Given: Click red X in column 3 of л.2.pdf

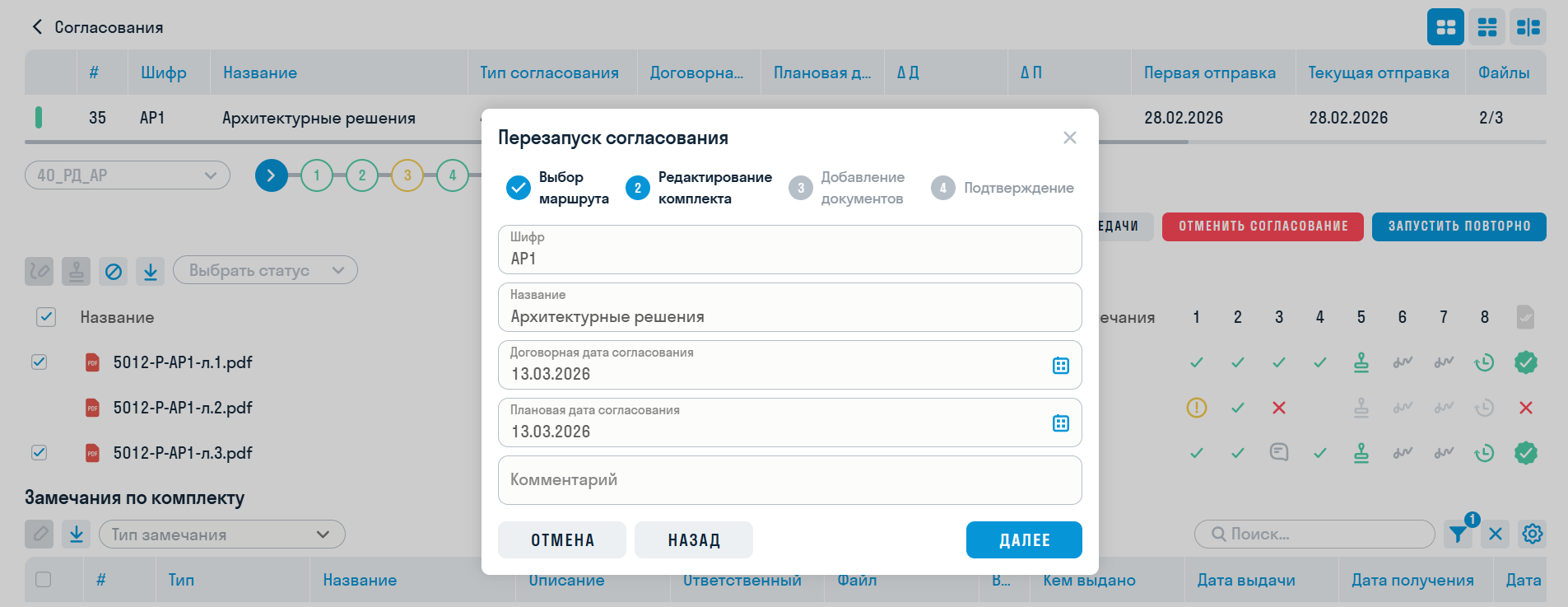Looking at the screenshot, I should tap(1278, 408).
